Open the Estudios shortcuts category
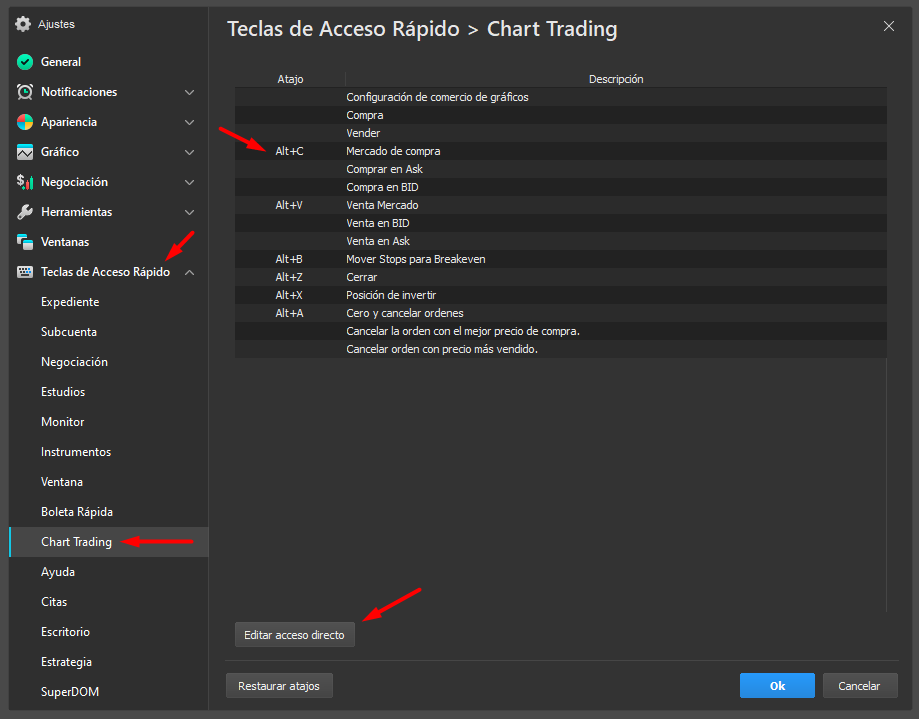The image size is (919, 719). point(63,392)
